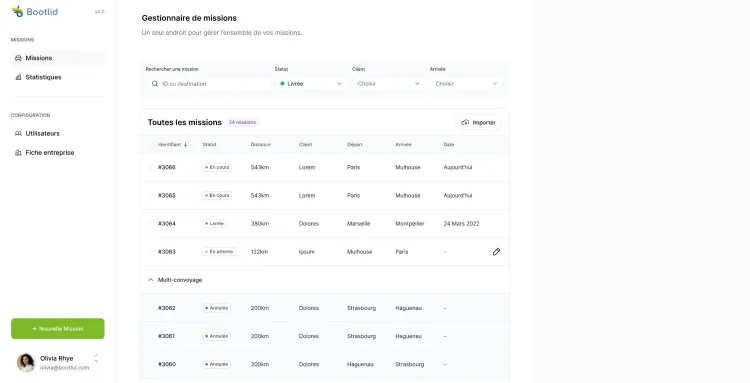
Task: Collapse the Multi-convoyage group
Action: tap(151, 280)
